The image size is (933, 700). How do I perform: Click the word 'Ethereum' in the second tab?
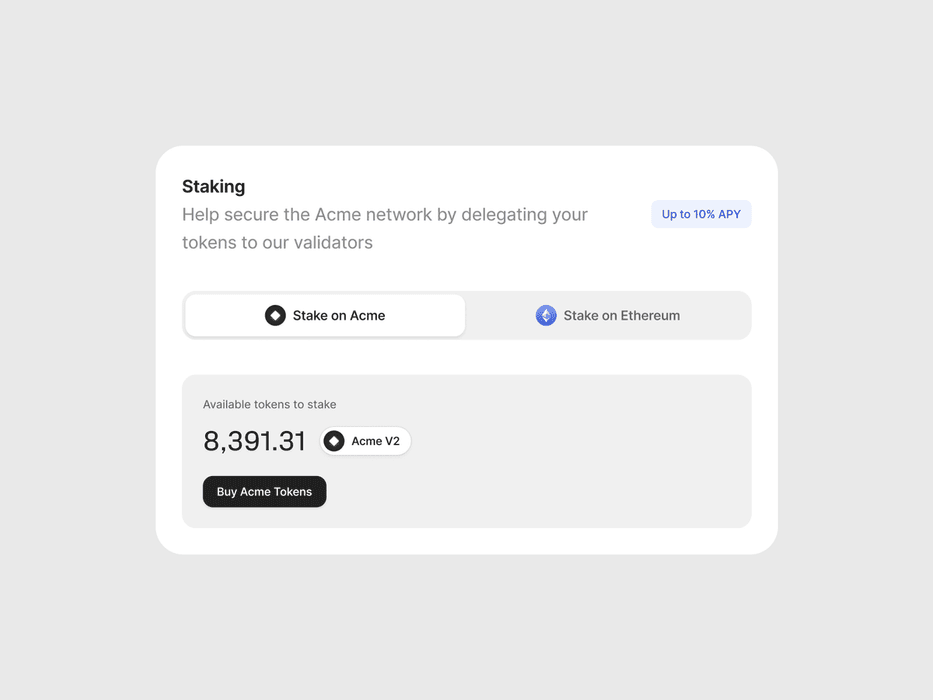pyautogui.click(x=650, y=315)
